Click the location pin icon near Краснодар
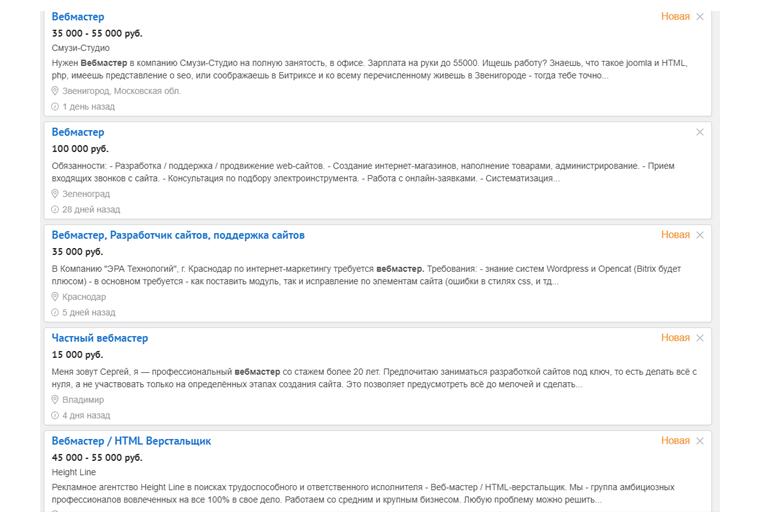Image resolution: width=770 pixels, height=527 pixels. click(56, 297)
